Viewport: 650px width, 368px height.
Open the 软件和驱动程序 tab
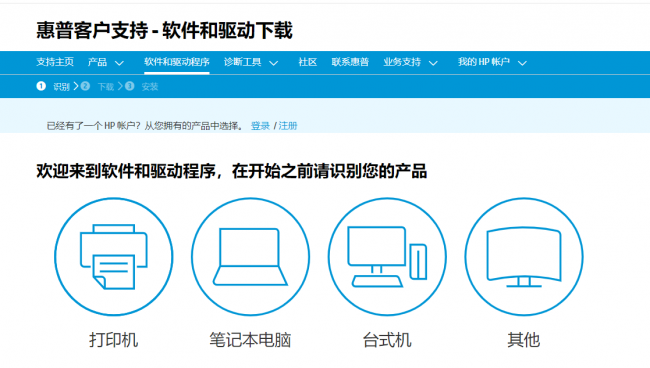pyautogui.click(x=177, y=62)
